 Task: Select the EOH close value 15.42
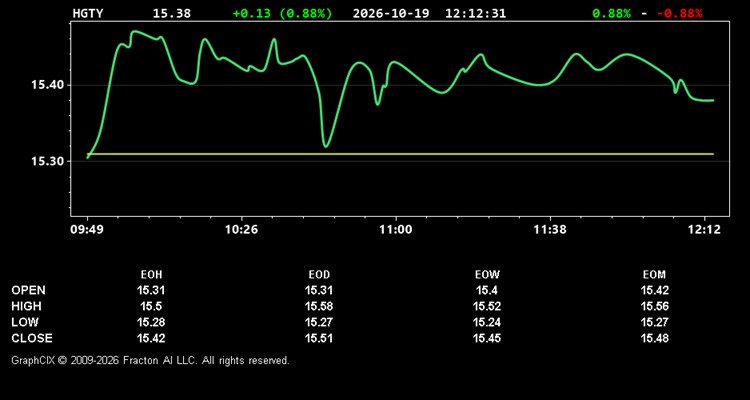[x=151, y=338]
